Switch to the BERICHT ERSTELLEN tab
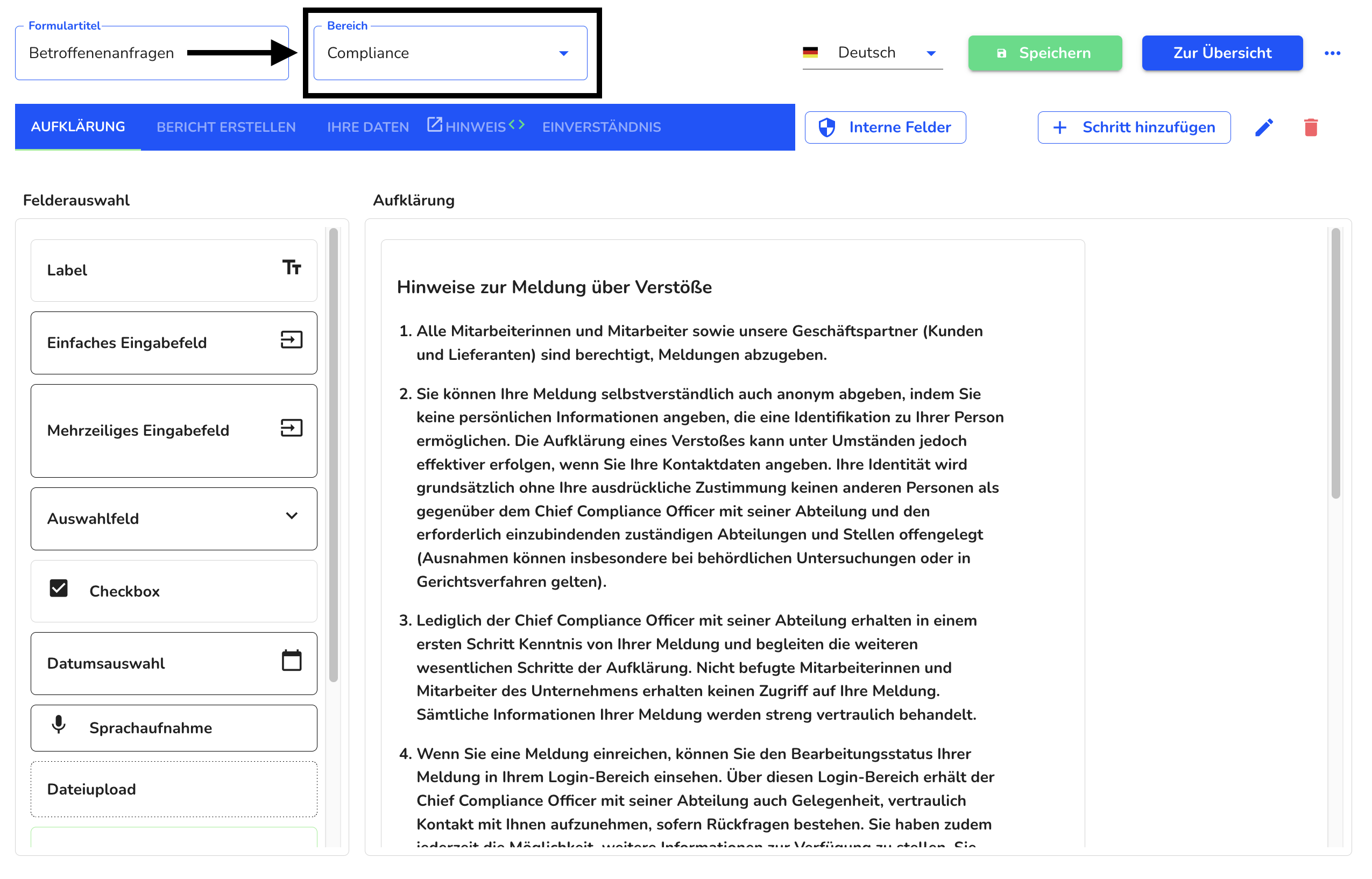1372x879 pixels. [x=226, y=127]
